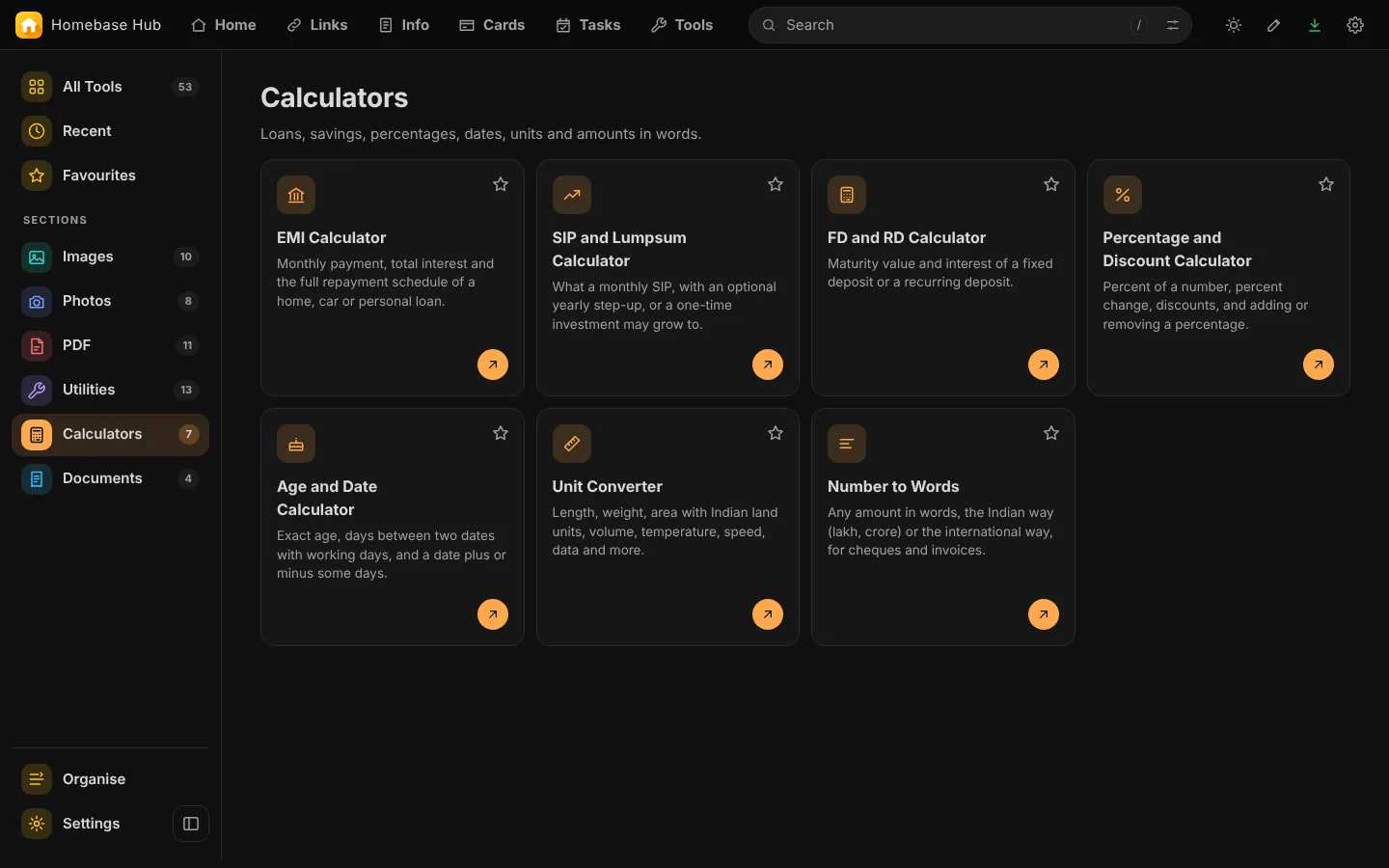Viewport: 1389px width, 868px height.
Task: Launch Unit Converter via its arrow button
Action: pyautogui.click(x=768, y=614)
